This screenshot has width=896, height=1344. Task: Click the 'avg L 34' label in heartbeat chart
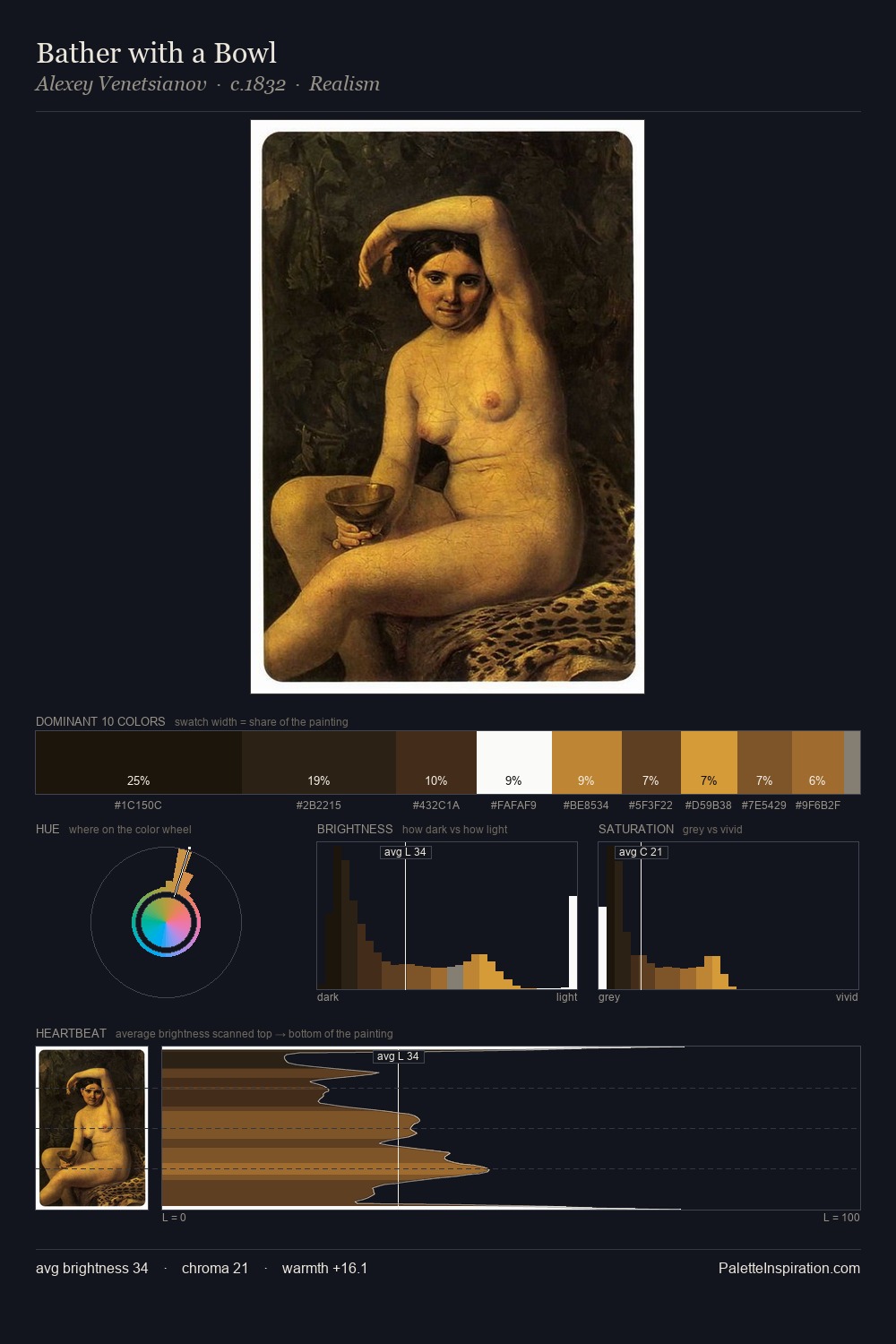(x=398, y=1056)
